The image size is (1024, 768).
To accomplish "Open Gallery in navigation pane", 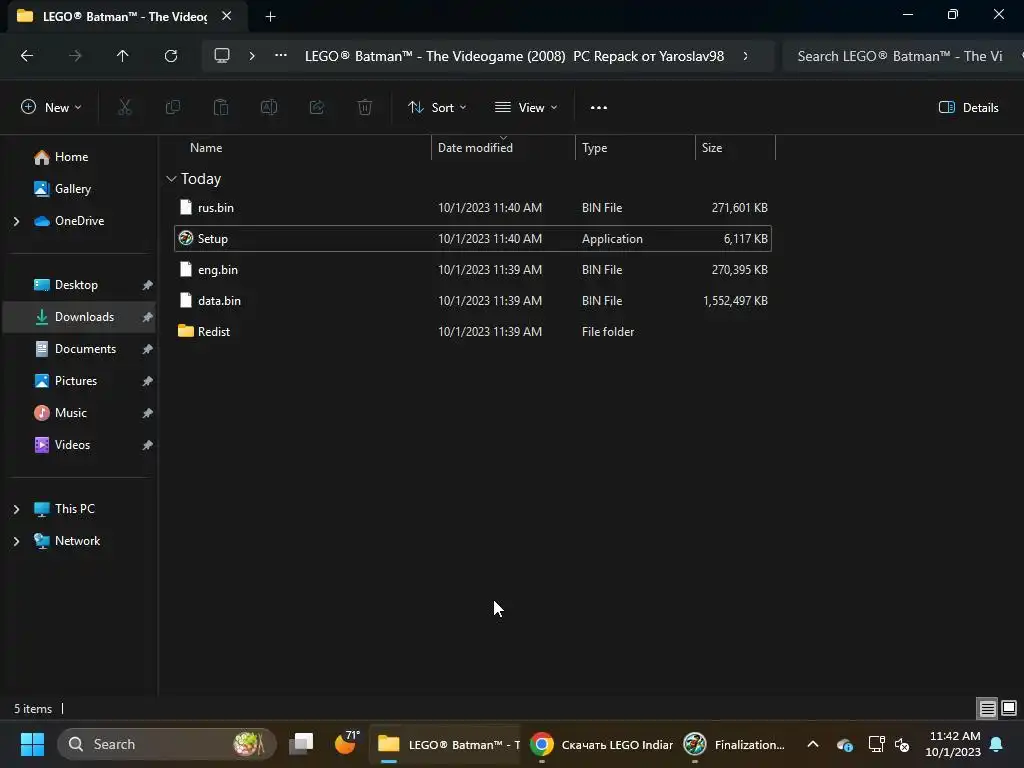I will click(72, 189).
